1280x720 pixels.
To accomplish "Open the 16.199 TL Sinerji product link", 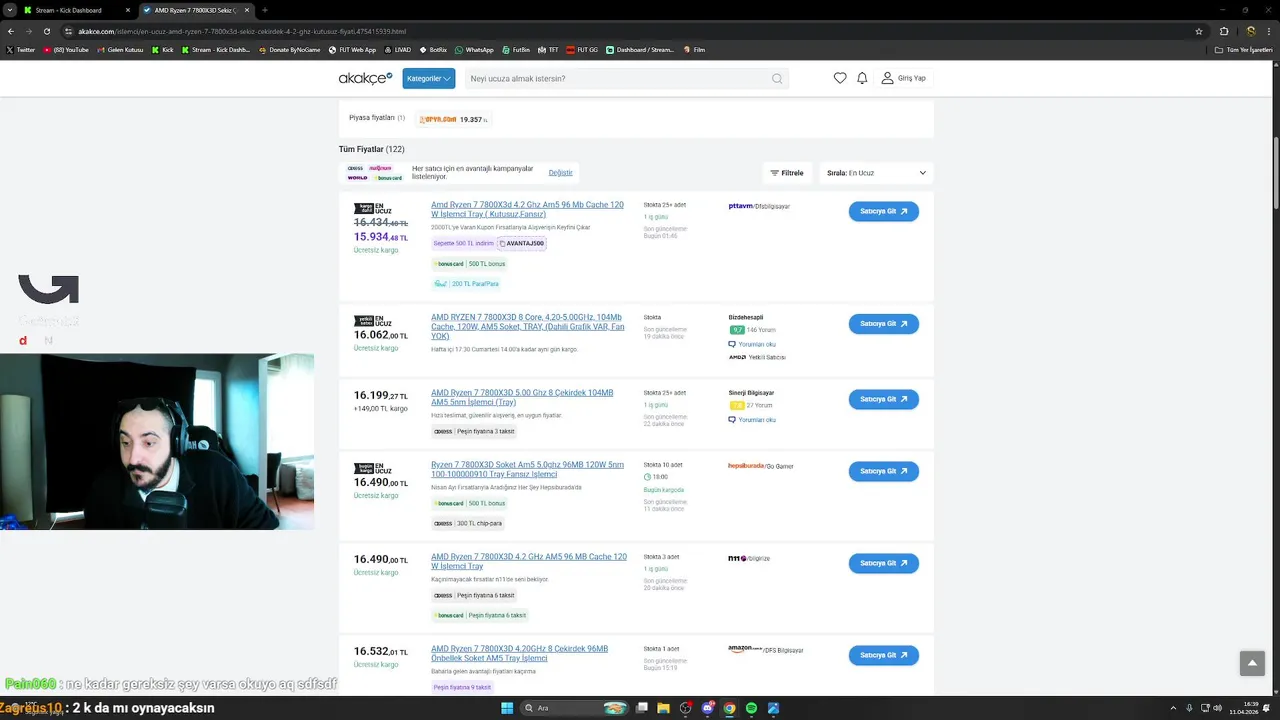I will click(522, 397).
